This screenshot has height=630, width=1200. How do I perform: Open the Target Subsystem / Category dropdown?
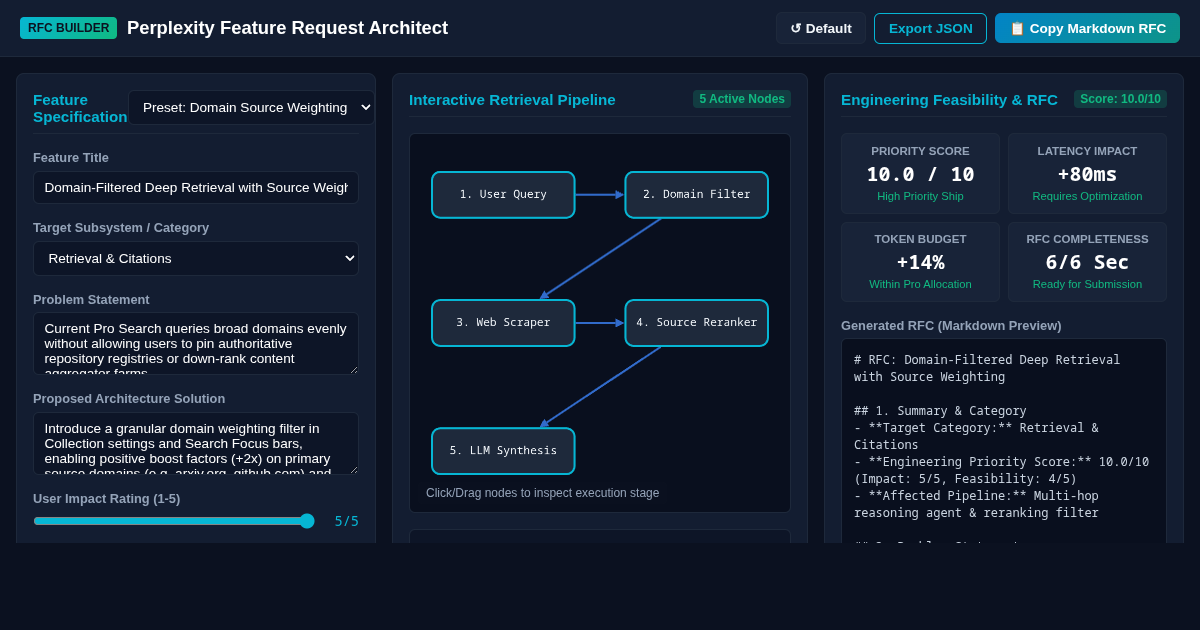pyautogui.click(x=196, y=258)
